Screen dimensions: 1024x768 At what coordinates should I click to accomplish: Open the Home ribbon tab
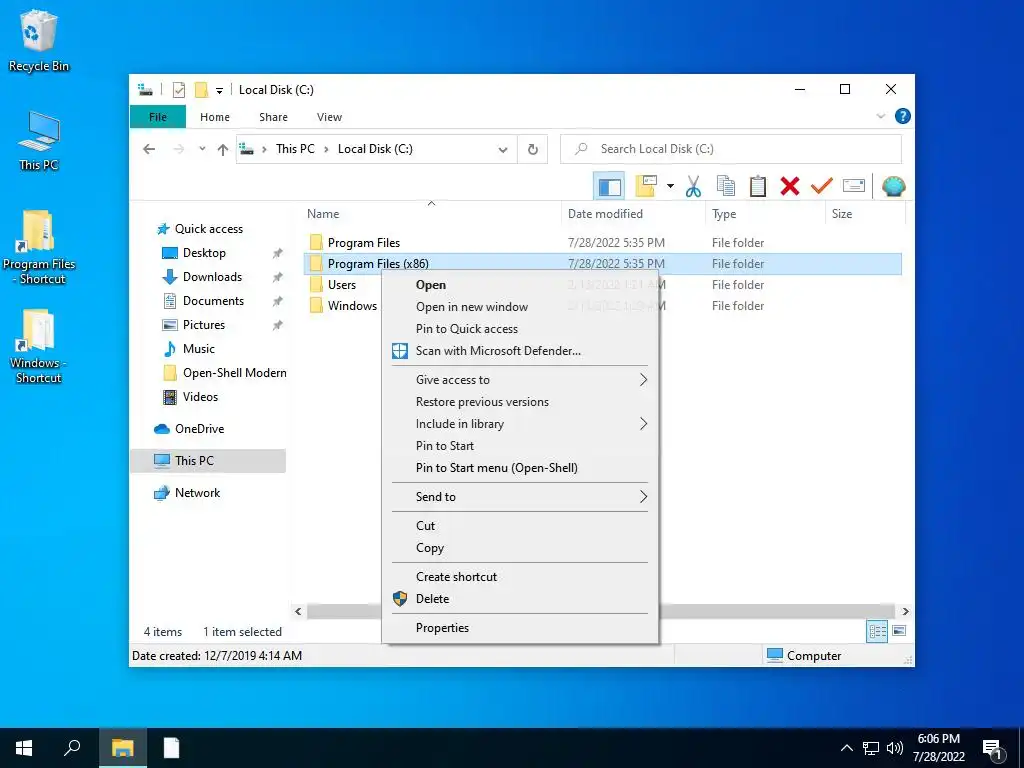click(215, 117)
